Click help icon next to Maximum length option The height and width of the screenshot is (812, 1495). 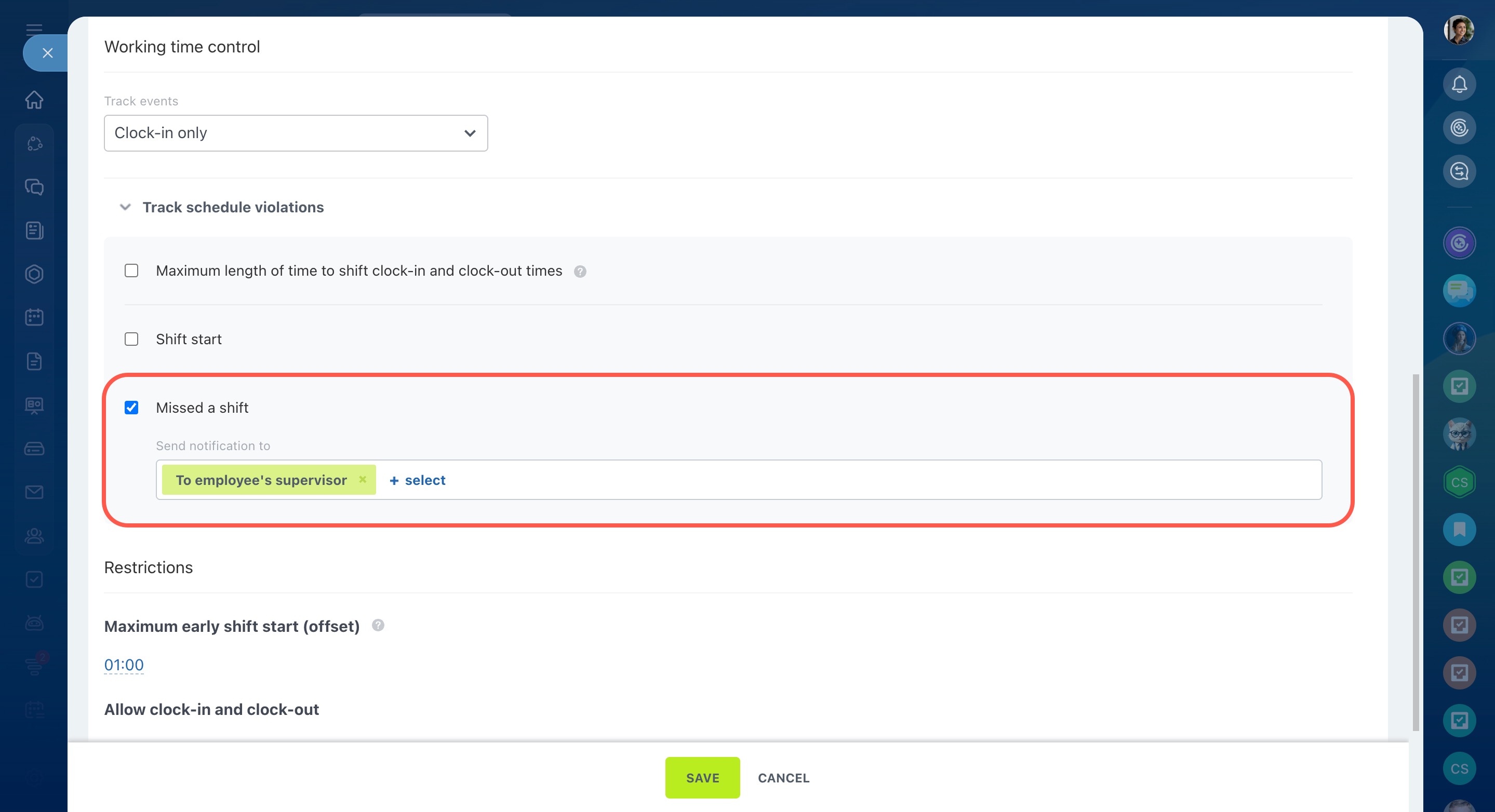pos(580,272)
